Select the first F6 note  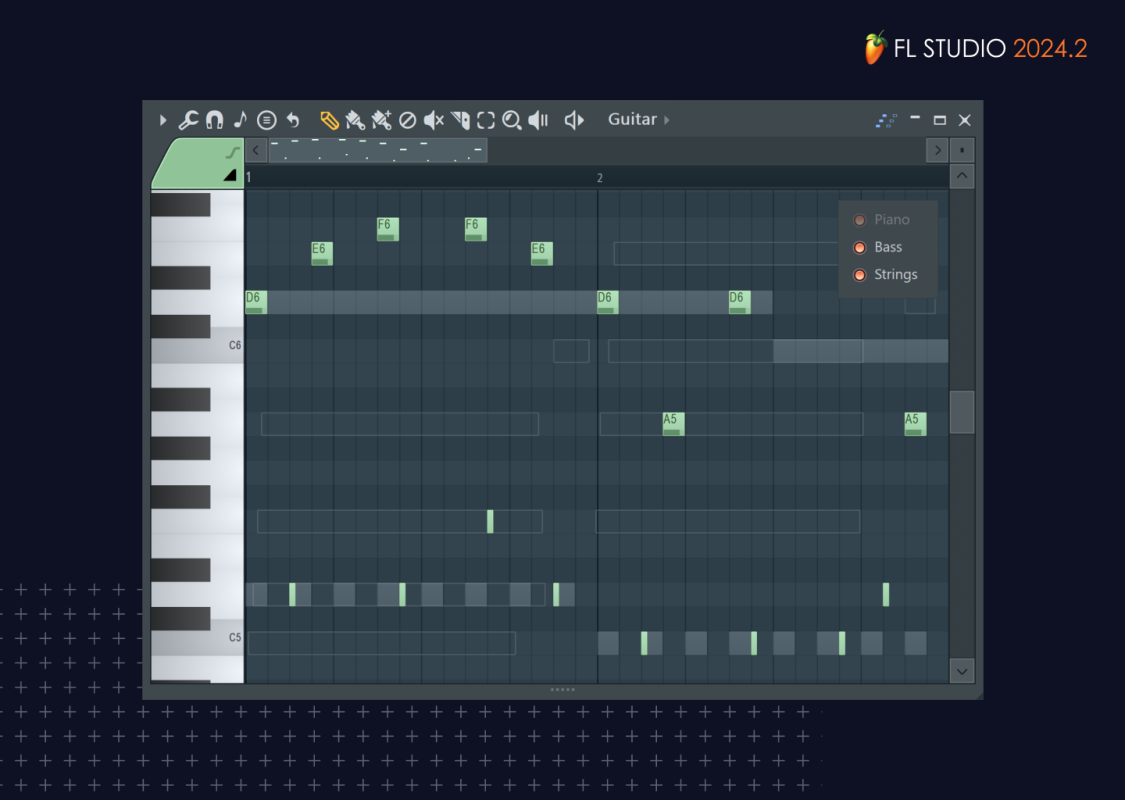[x=387, y=229]
